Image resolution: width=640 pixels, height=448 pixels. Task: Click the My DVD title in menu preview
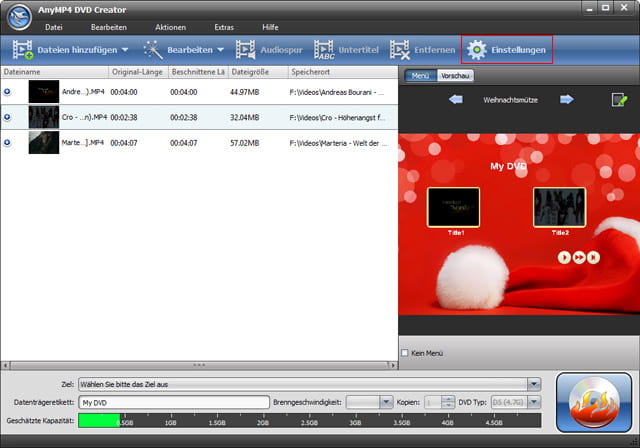click(x=508, y=166)
